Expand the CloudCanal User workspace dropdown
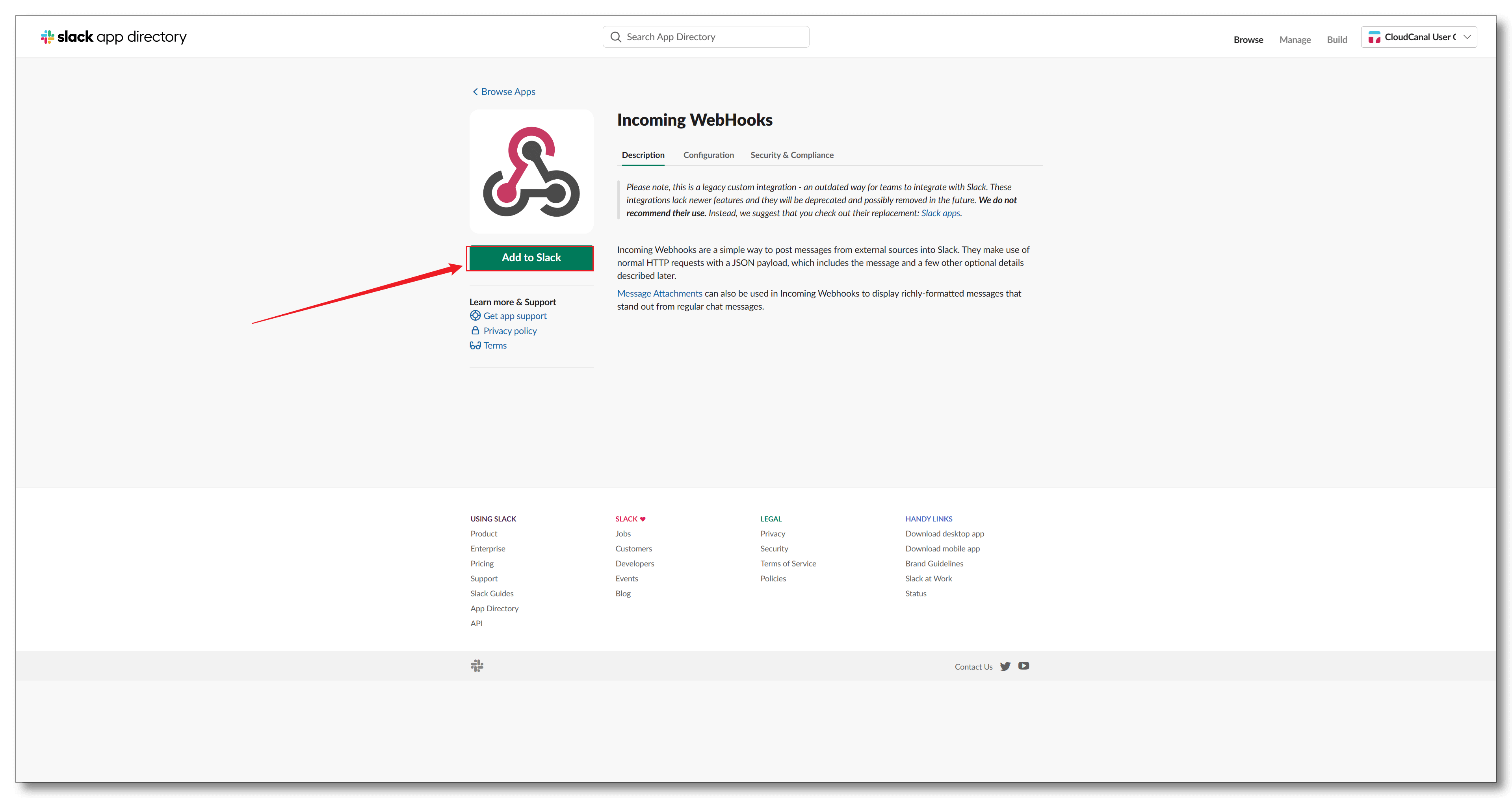The height and width of the screenshot is (798, 1512). point(1467,37)
